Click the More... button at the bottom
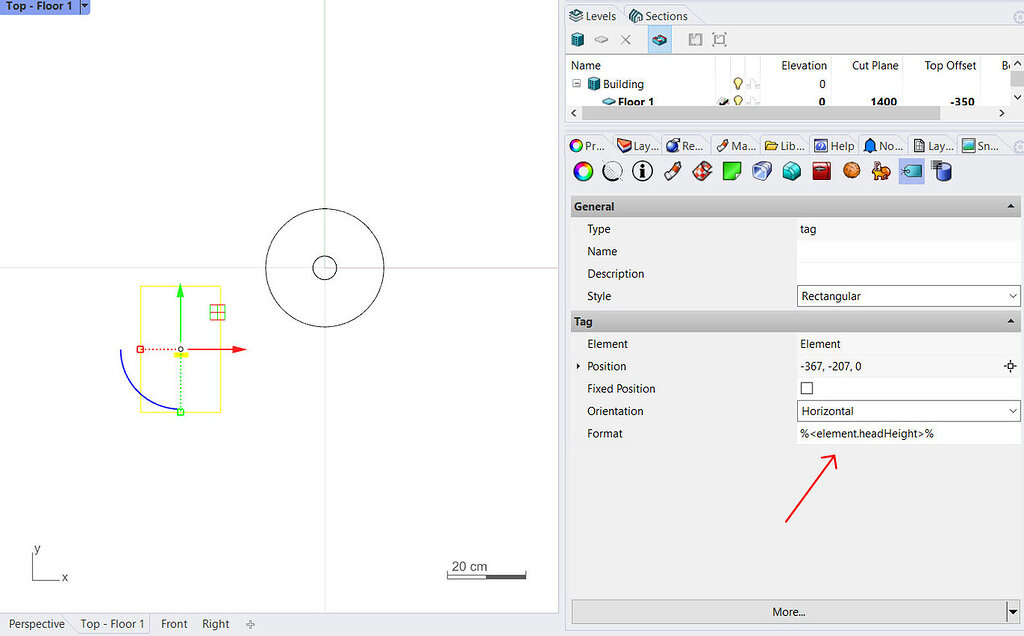This screenshot has height=636, width=1024. click(790, 611)
